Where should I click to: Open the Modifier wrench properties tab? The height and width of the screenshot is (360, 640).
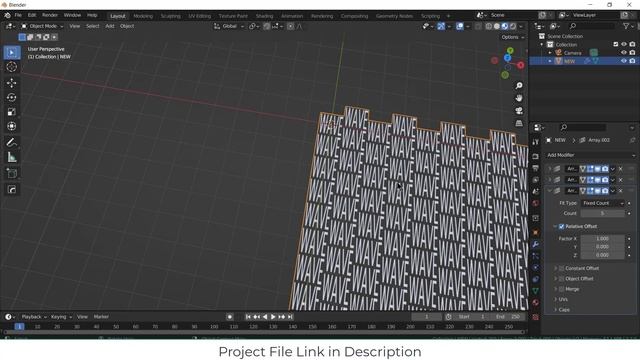point(536,244)
